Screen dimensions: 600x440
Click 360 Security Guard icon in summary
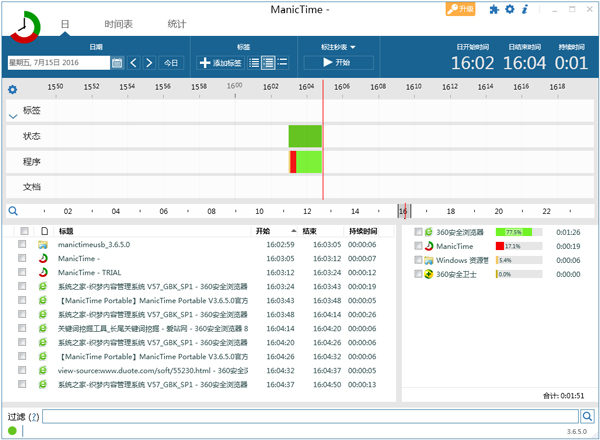429,274
